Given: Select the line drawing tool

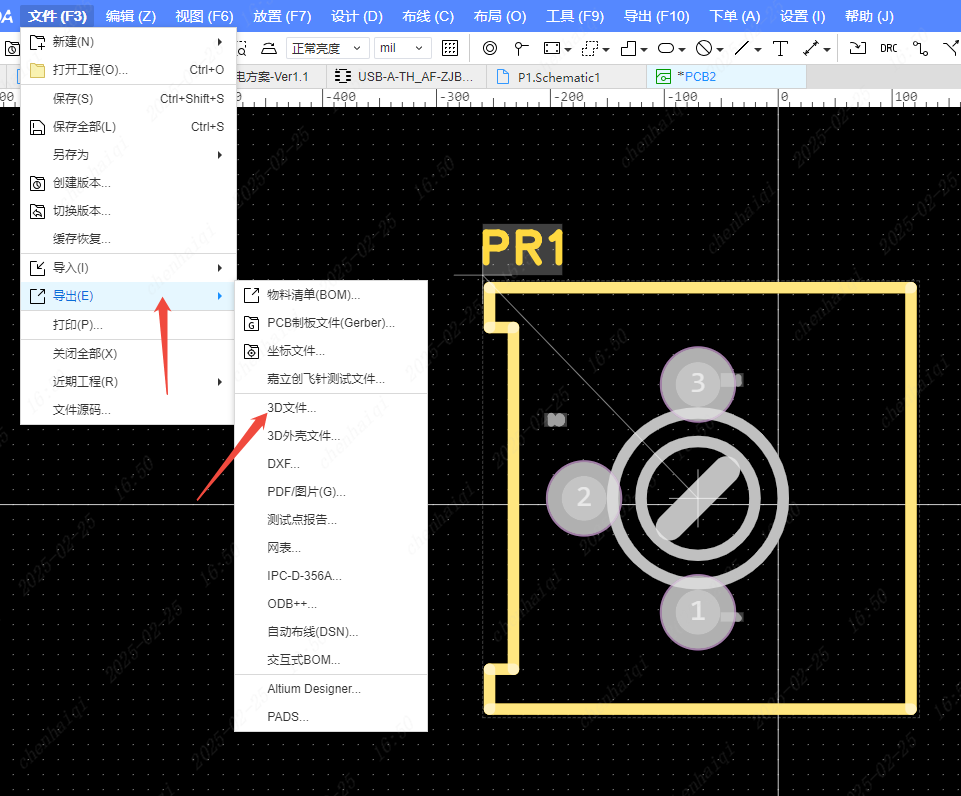Looking at the screenshot, I should tap(742, 48).
